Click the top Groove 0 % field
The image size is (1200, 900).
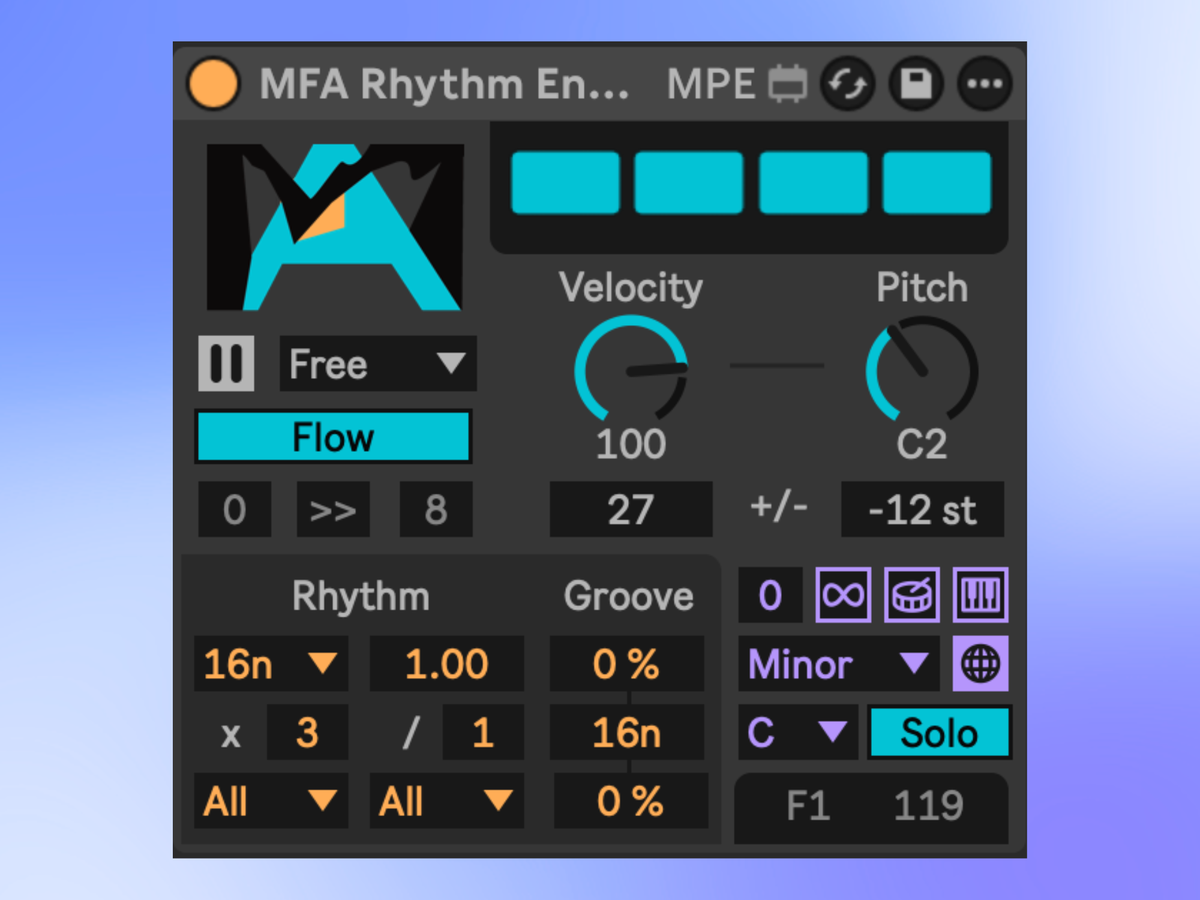coord(627,664)
